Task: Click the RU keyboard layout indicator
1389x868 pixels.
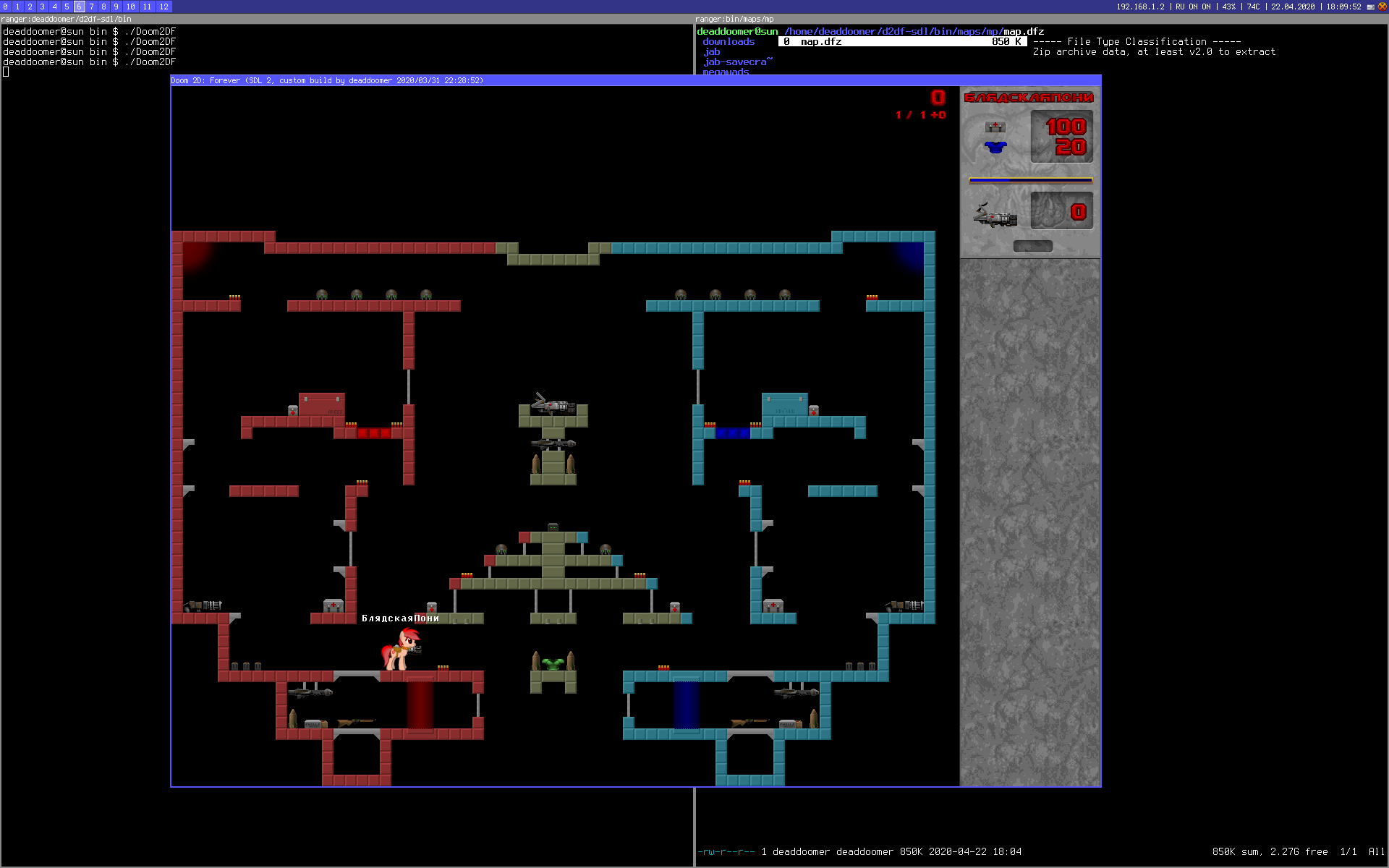Action: [1180, 7]
